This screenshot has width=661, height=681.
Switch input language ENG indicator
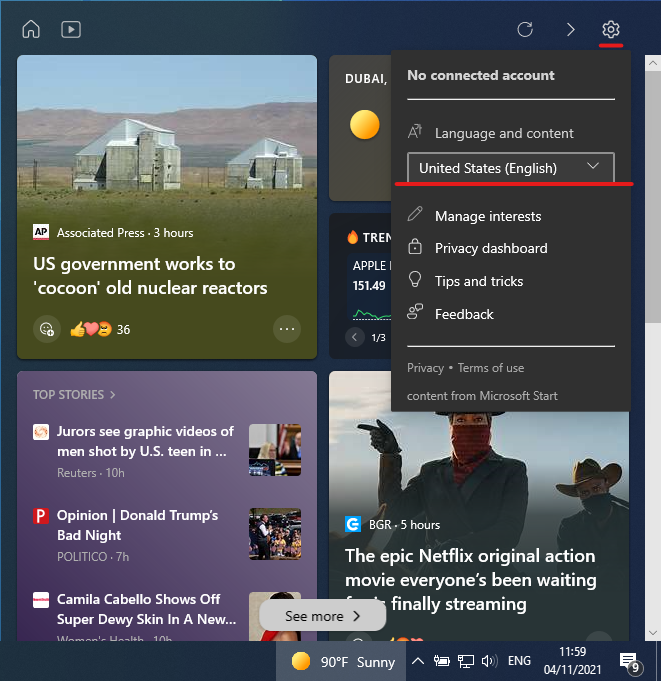[x=519, y=661]
